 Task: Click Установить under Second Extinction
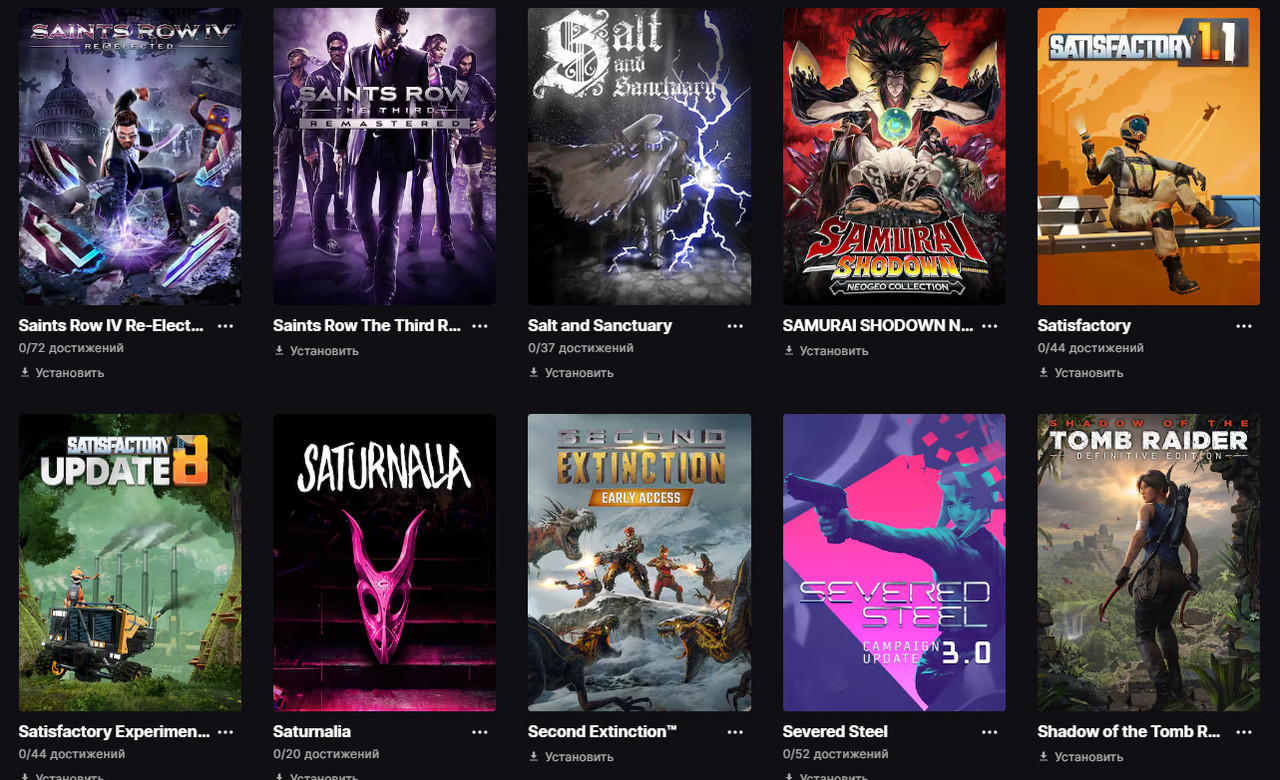(x=571, y=757)
